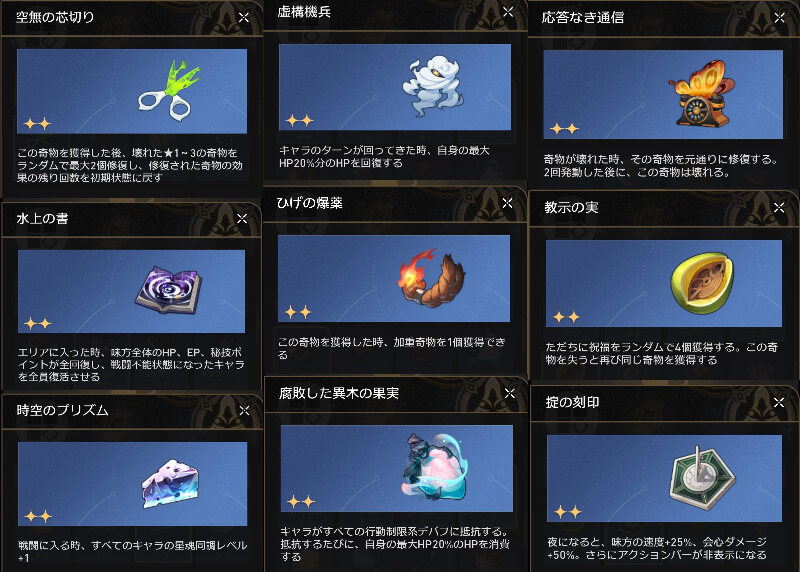Close the 時空のプリズム card
The height and width of the screenshot is (572, 800).
tap(244, 410)
